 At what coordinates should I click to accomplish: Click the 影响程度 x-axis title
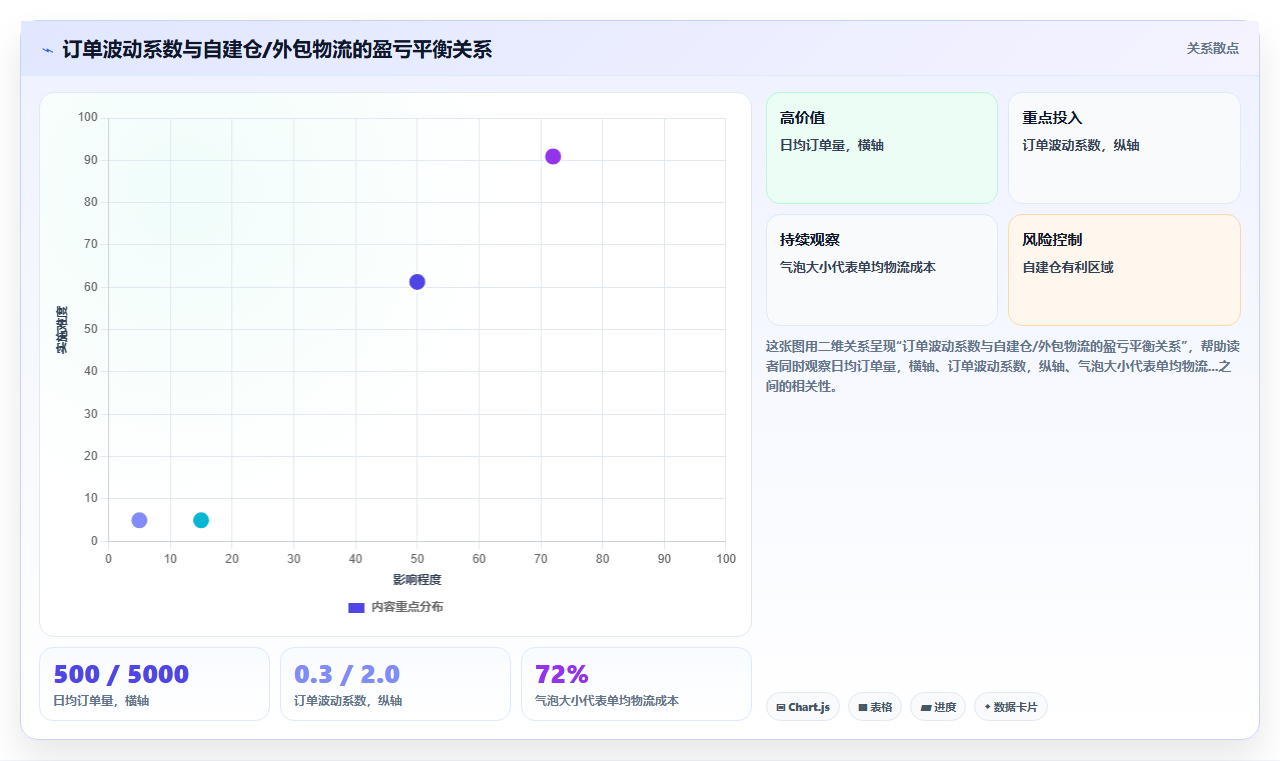tap(417, 580)
